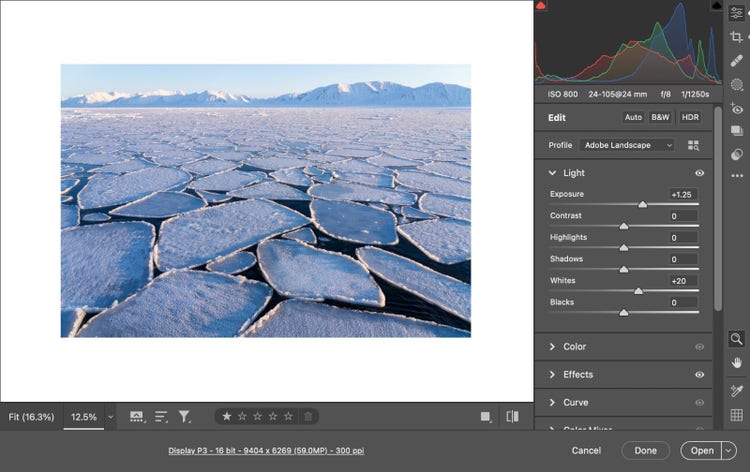Select the Crop tool
The width and height of the screenshot is (750, 472).
[737, 36]
